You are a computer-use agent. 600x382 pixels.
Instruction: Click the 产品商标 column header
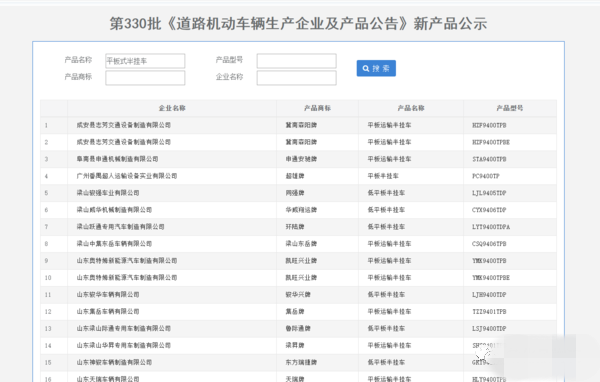(x=317, y=108)
